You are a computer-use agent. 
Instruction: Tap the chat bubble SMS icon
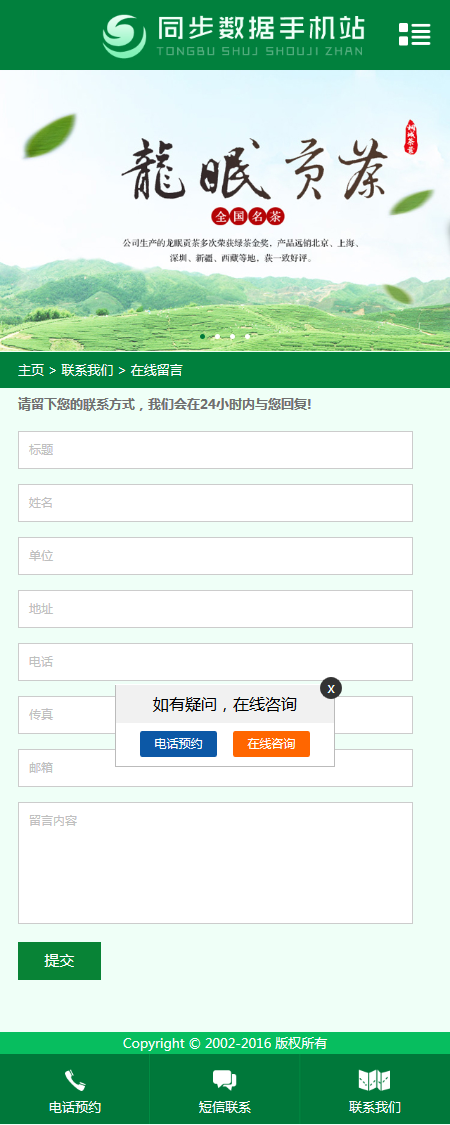tap(225, 1081)
